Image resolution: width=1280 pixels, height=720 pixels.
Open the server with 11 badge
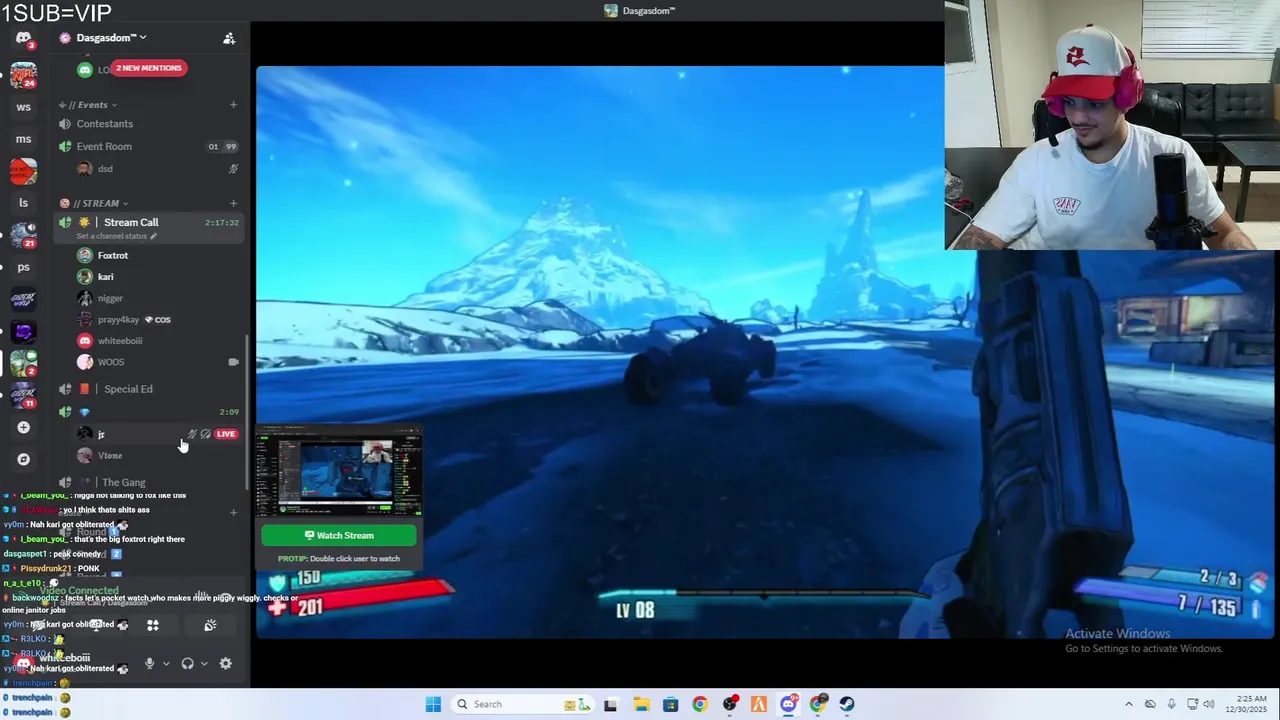click(23, 395)
